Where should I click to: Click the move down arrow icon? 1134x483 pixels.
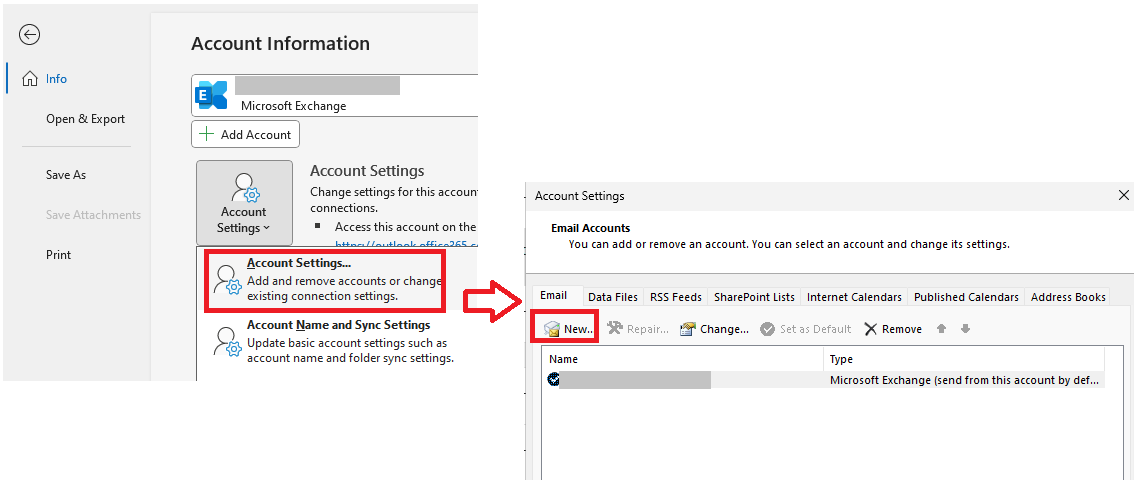pyautogui.click(x=965, y=329)
